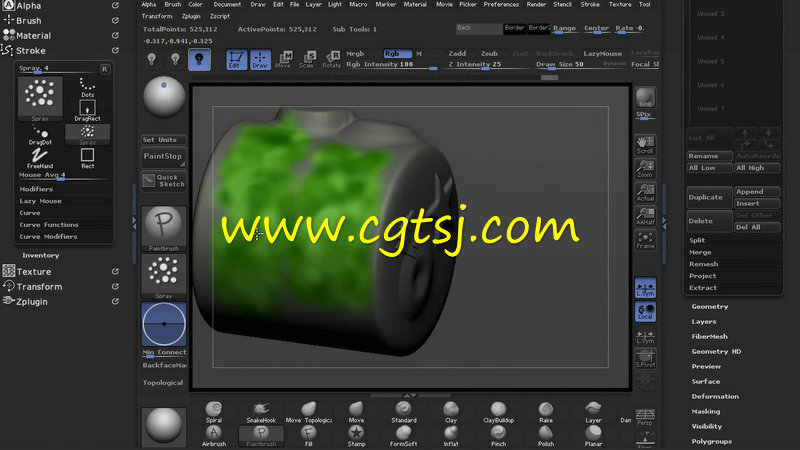Click the Zoom canvas icon
The image size is (800, 450).
(x=645, y=169)
